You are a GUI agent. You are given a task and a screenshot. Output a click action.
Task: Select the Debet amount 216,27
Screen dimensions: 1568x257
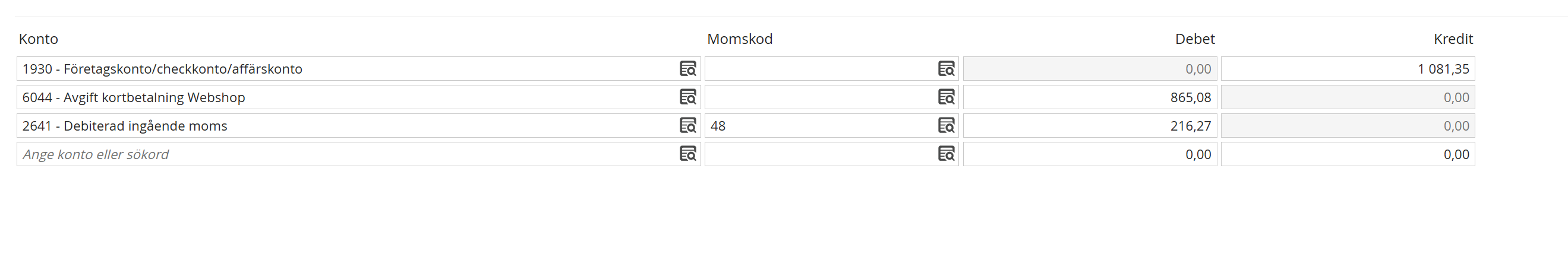pyautogui.click(x=1090, y=126)
